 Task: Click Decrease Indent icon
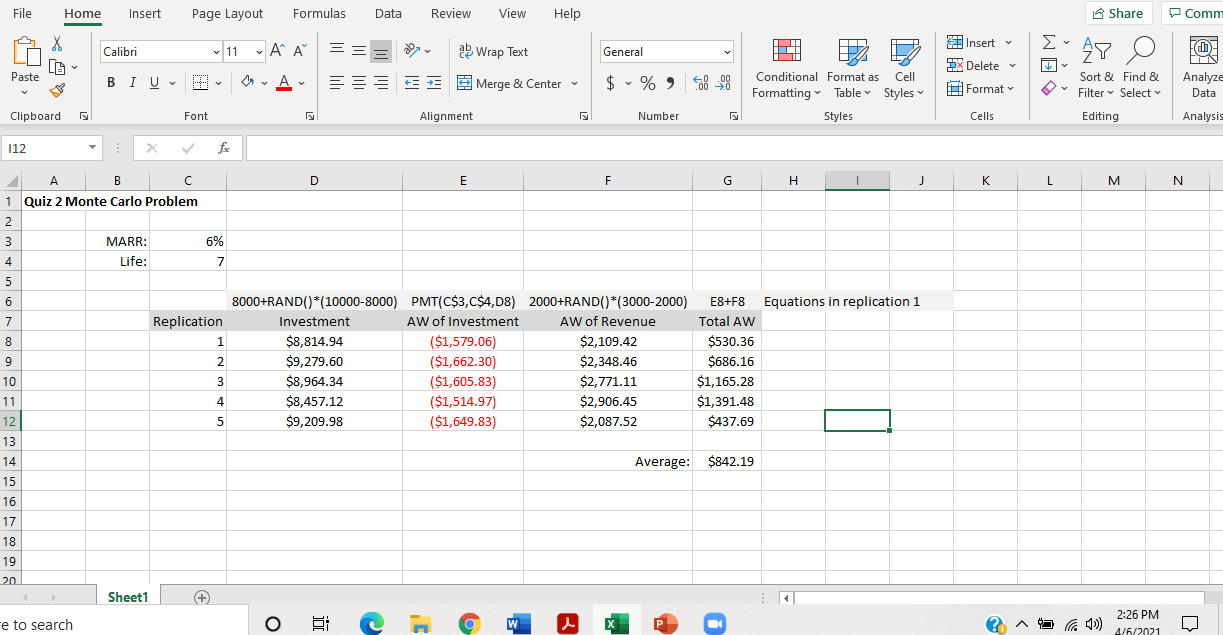click(x=411, y=84)
